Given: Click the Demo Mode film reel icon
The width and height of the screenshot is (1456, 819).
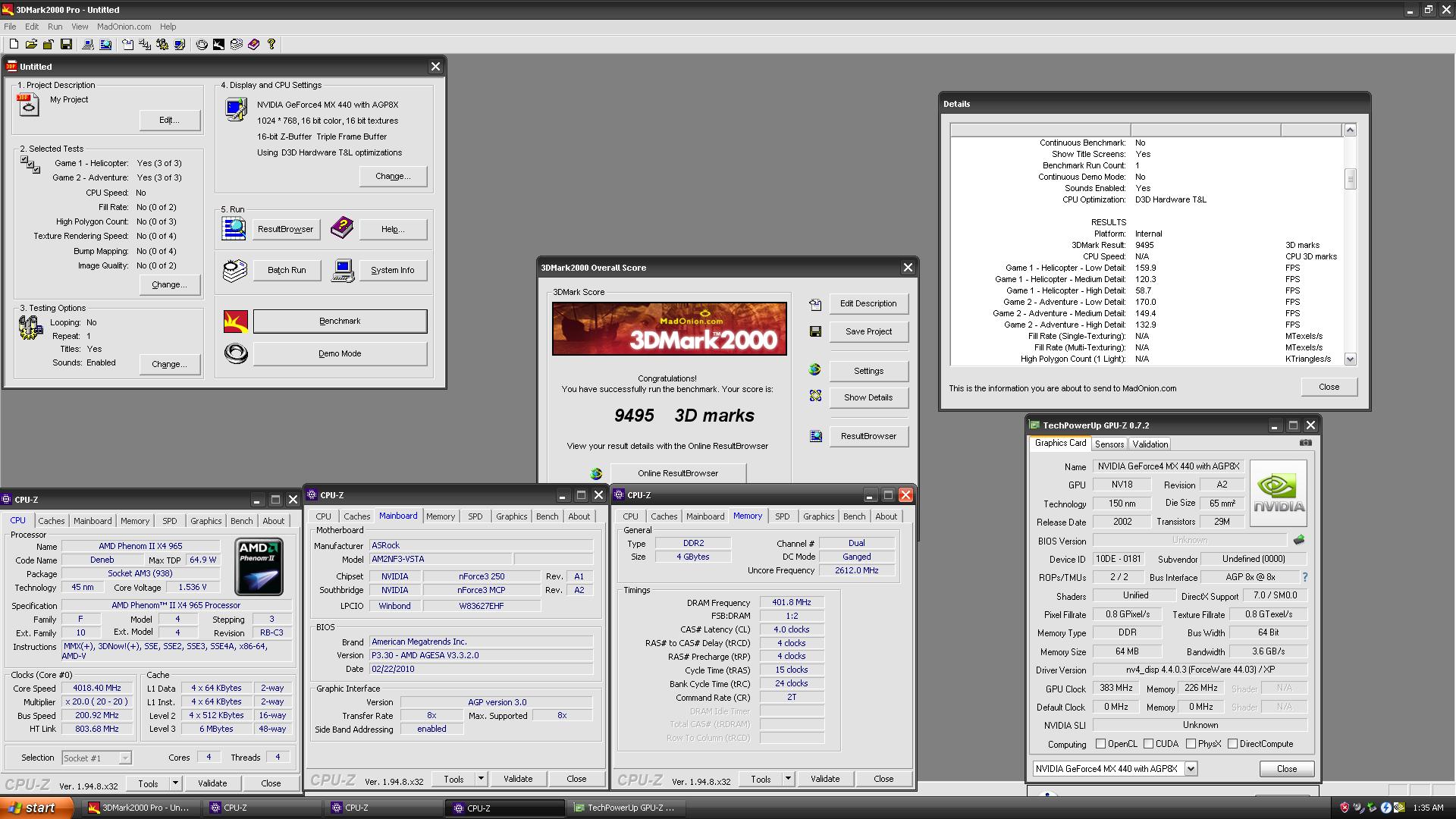Looking at the screenshot, I should click(x=236, y=353).
